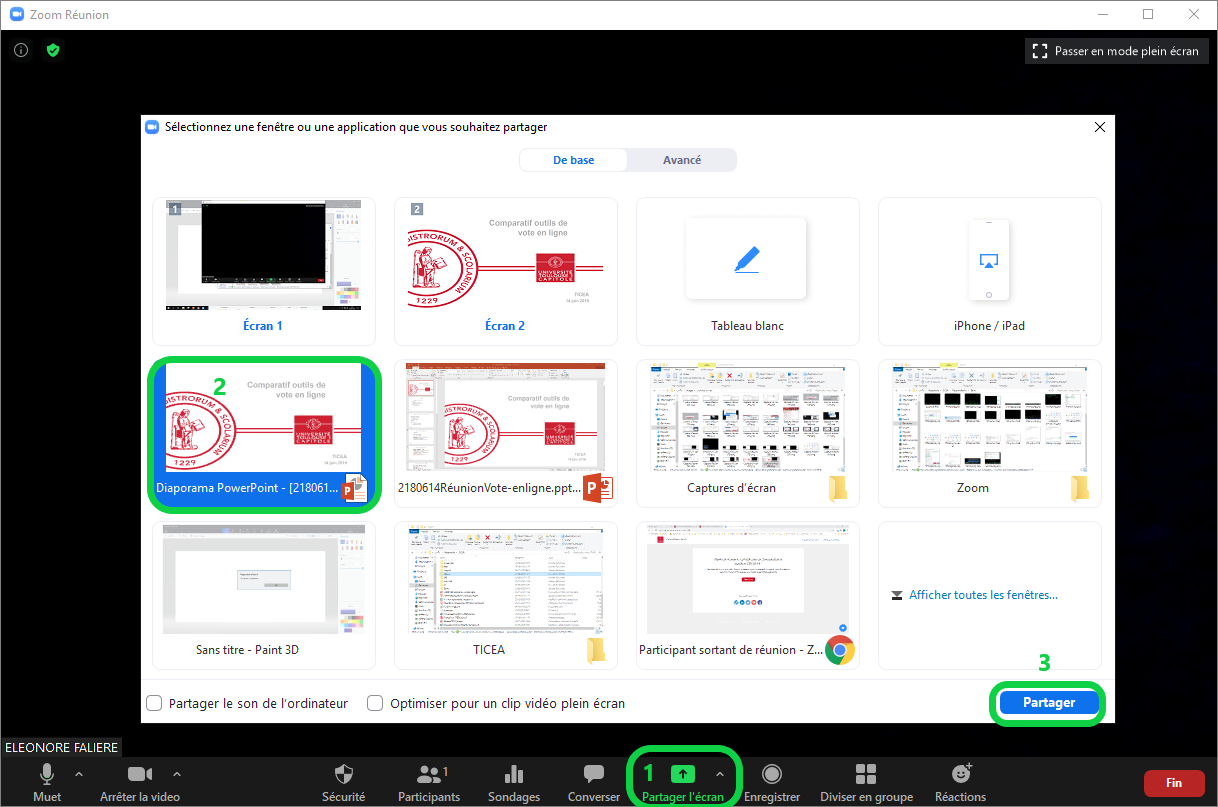Close the share selection dialog
The image size is (1218, 807).
point(1100,127)
